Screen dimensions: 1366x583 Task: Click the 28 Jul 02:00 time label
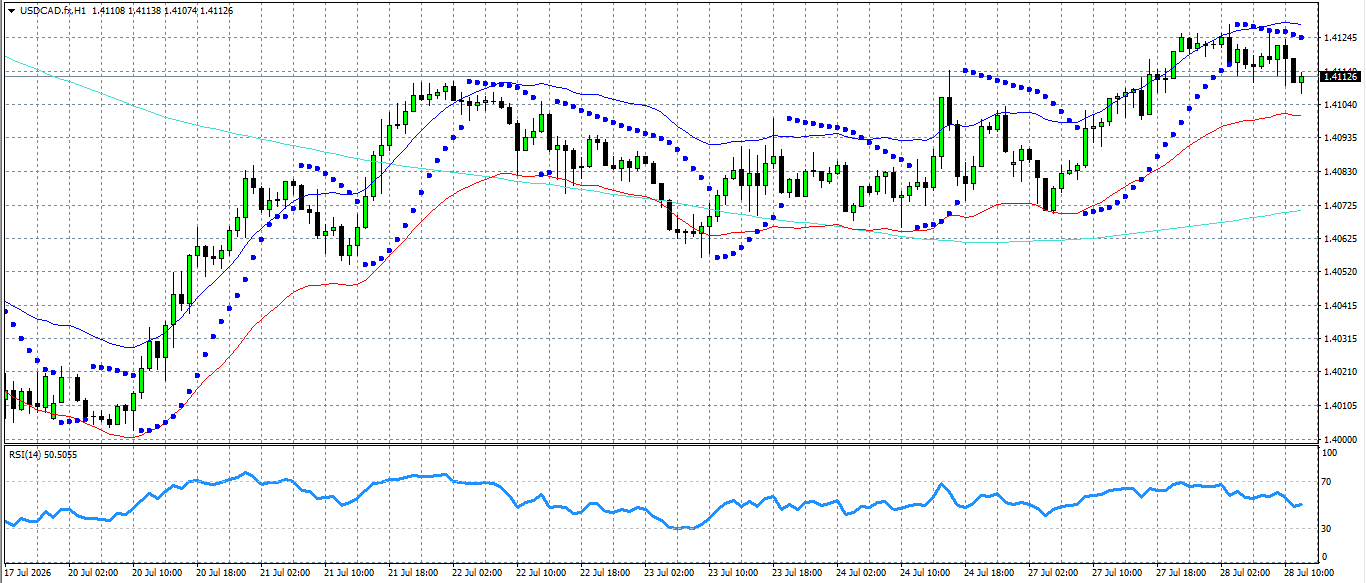pyautogui.click(x=1244, y=574)
